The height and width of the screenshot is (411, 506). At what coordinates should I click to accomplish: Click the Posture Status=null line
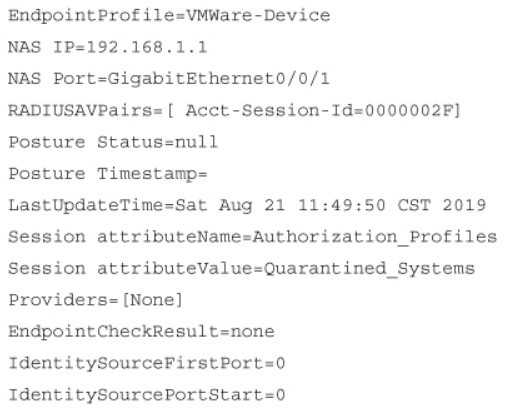(113, 142)
